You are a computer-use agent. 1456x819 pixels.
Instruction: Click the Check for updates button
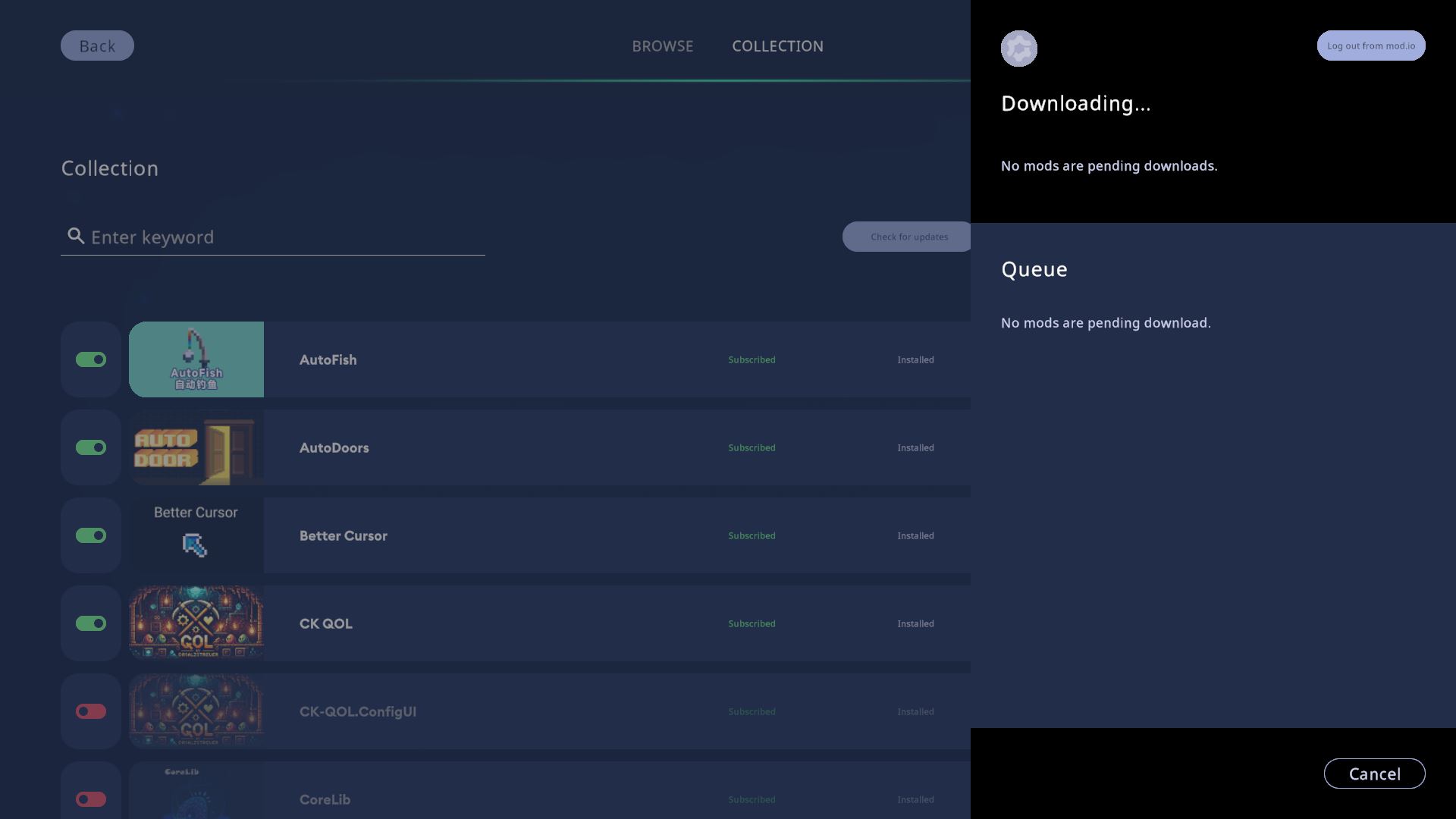[907, 236]
